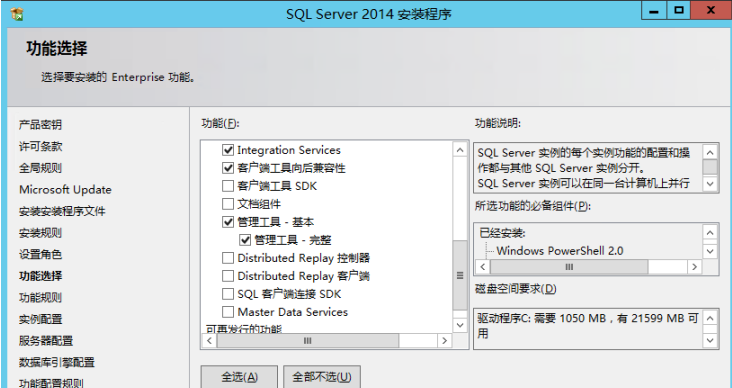The height and width of the screenshot is (388, 732).
Task: Click feature list vertical scrollbar thumb
Action: pyautogui.click(x=460, y=275)
